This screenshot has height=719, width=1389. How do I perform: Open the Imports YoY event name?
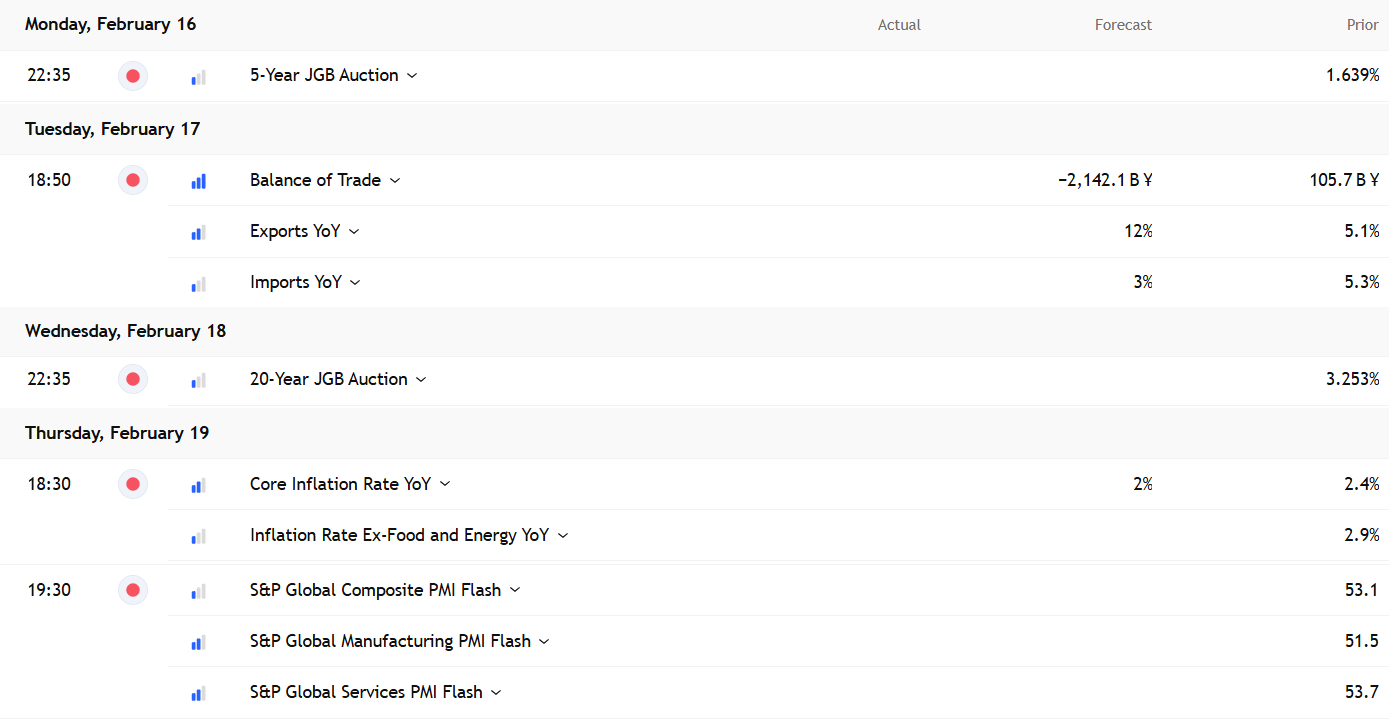point(295,283)
